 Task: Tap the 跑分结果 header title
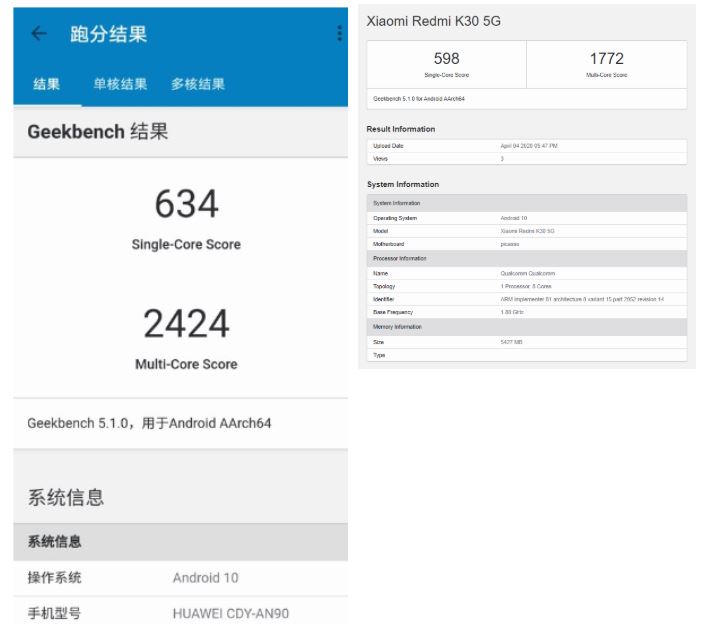tap(108, 34)
